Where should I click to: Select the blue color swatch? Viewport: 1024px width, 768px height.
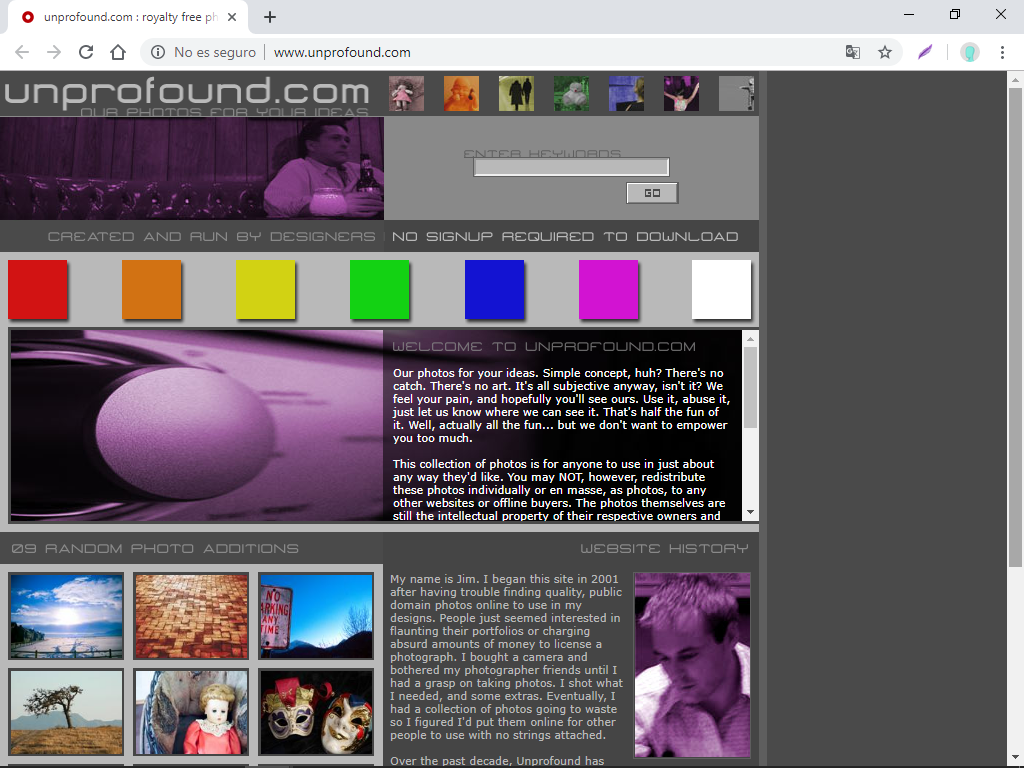(494, 289)
